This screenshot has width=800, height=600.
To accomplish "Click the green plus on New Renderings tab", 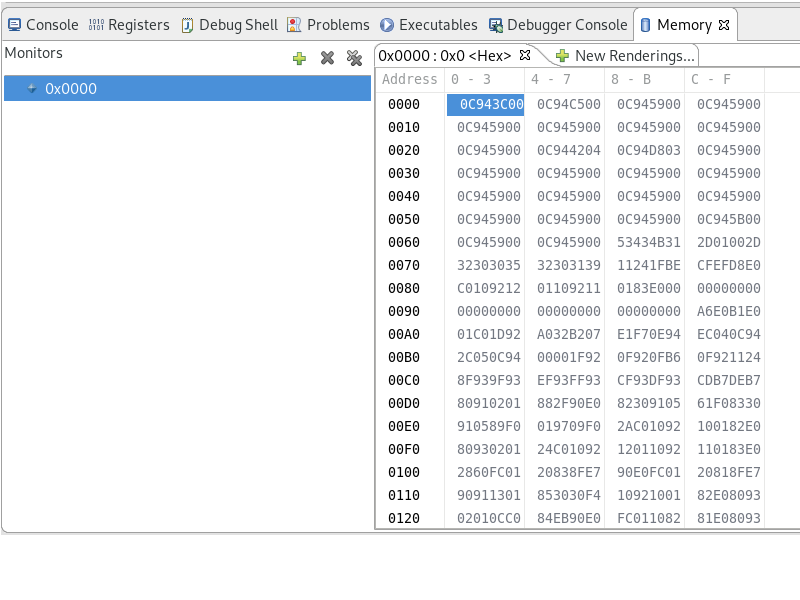I will (x=562, y=56).
